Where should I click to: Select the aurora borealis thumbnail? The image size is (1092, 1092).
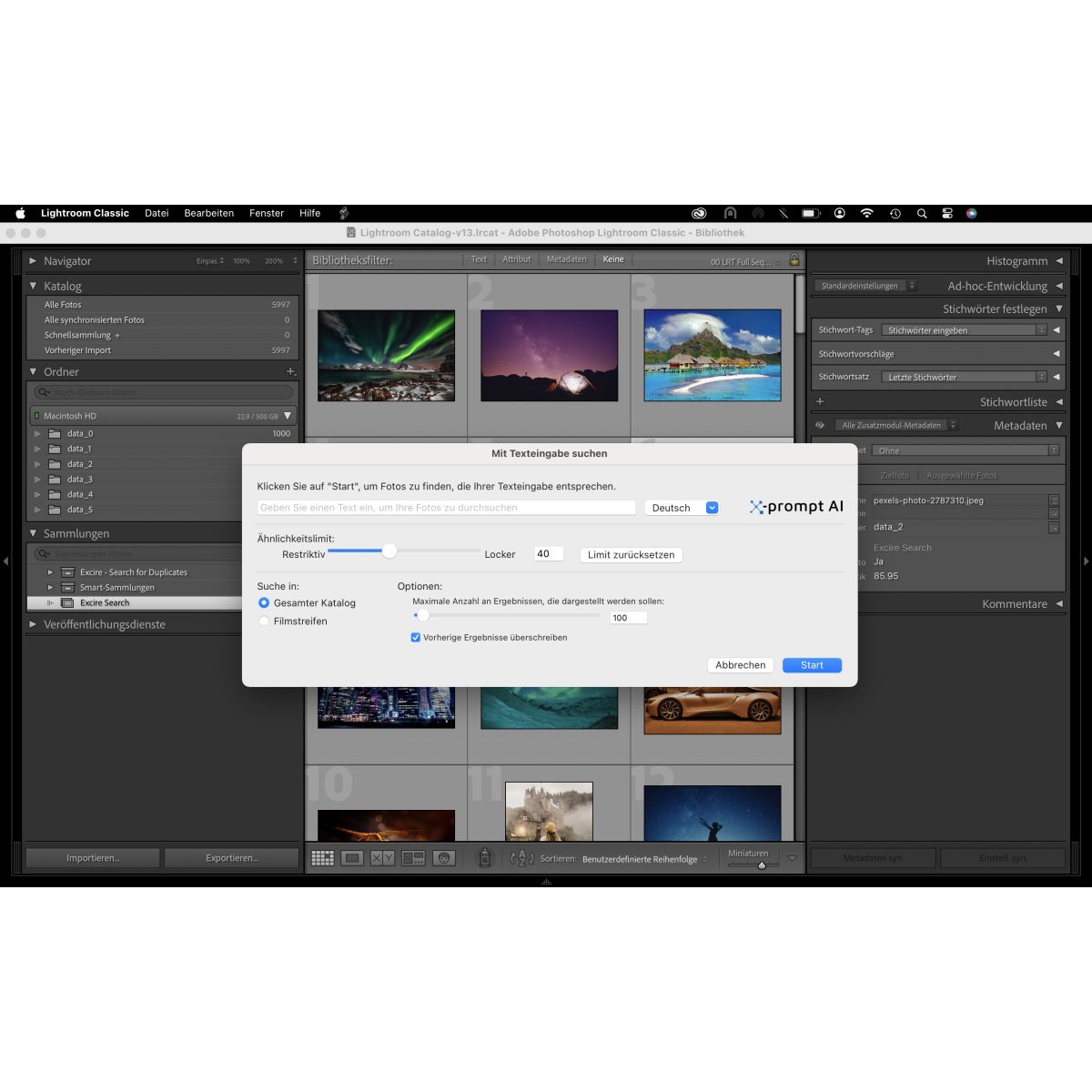click(x=386, y=356)
